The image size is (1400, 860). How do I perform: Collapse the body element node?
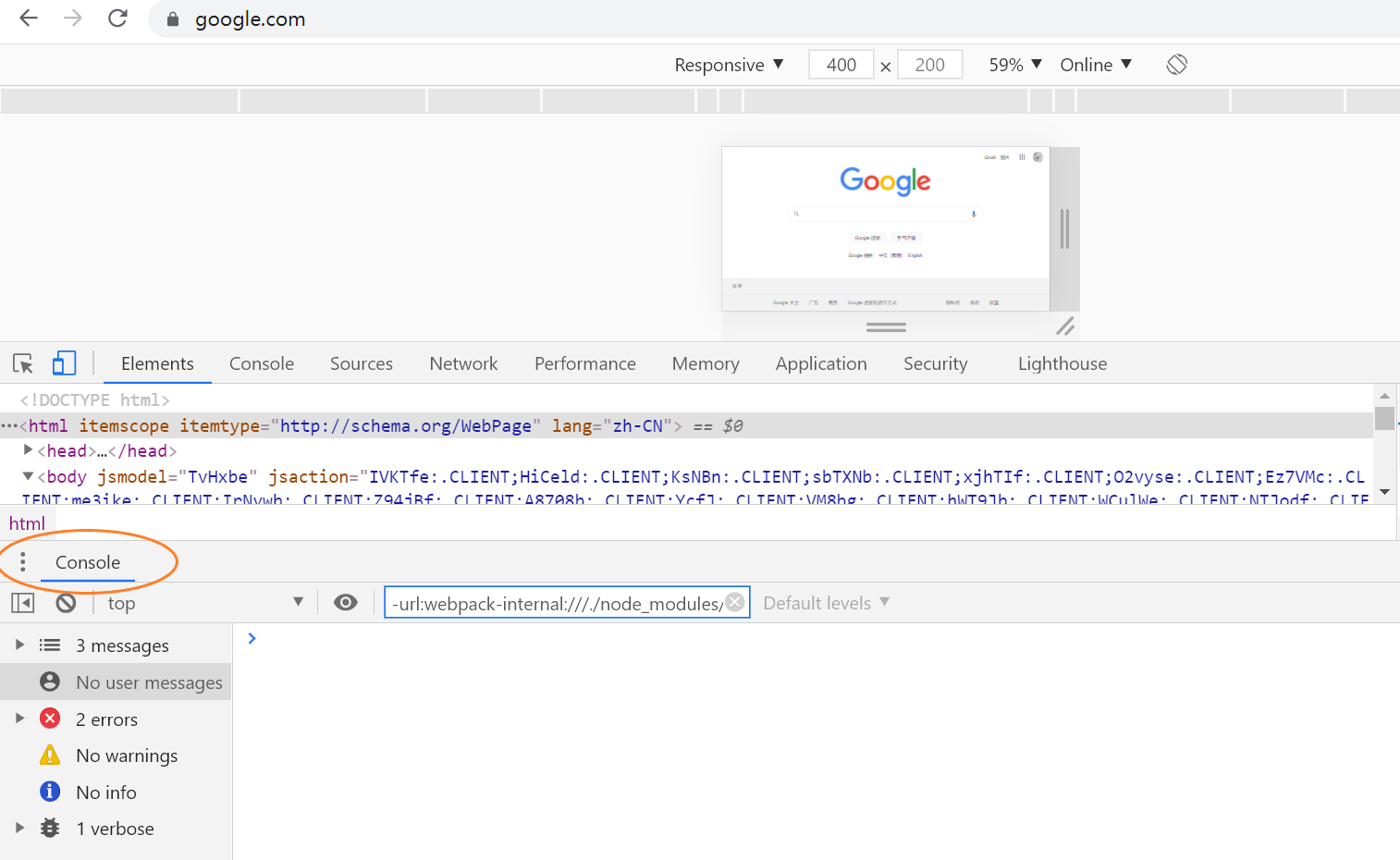pos(28,475)
